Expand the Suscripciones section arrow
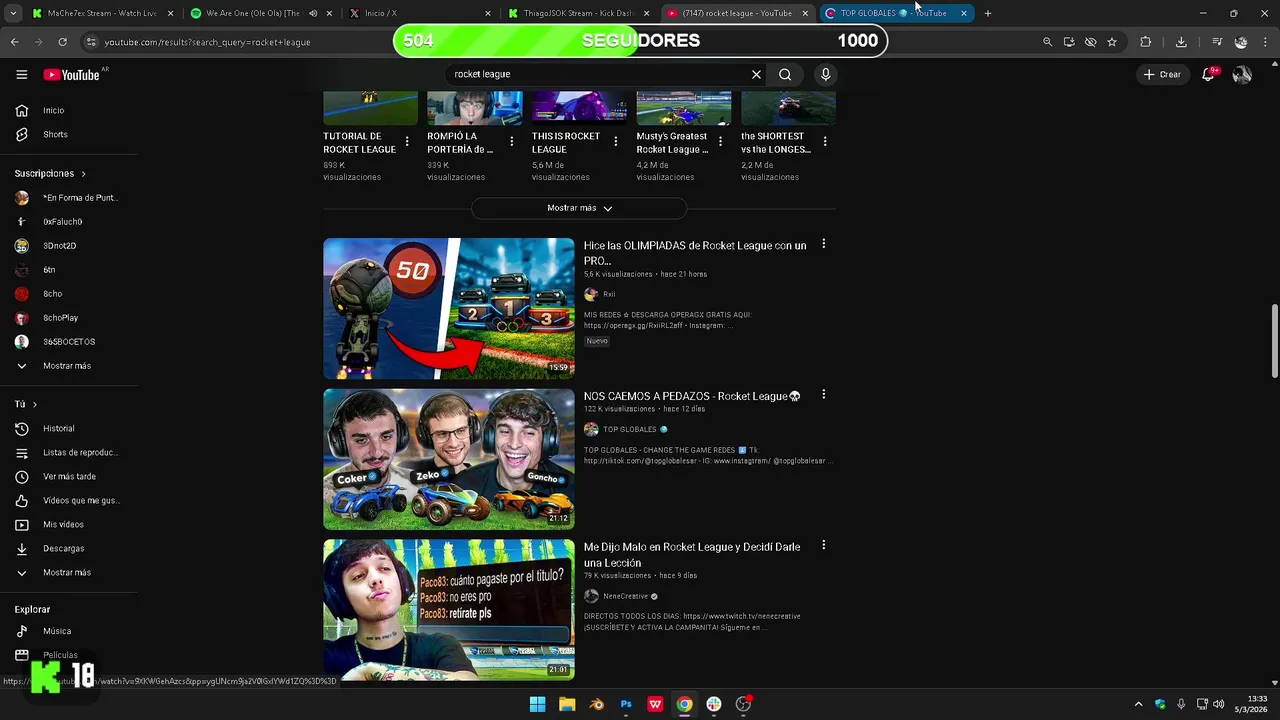1280x720 pixels. point(83,174)
